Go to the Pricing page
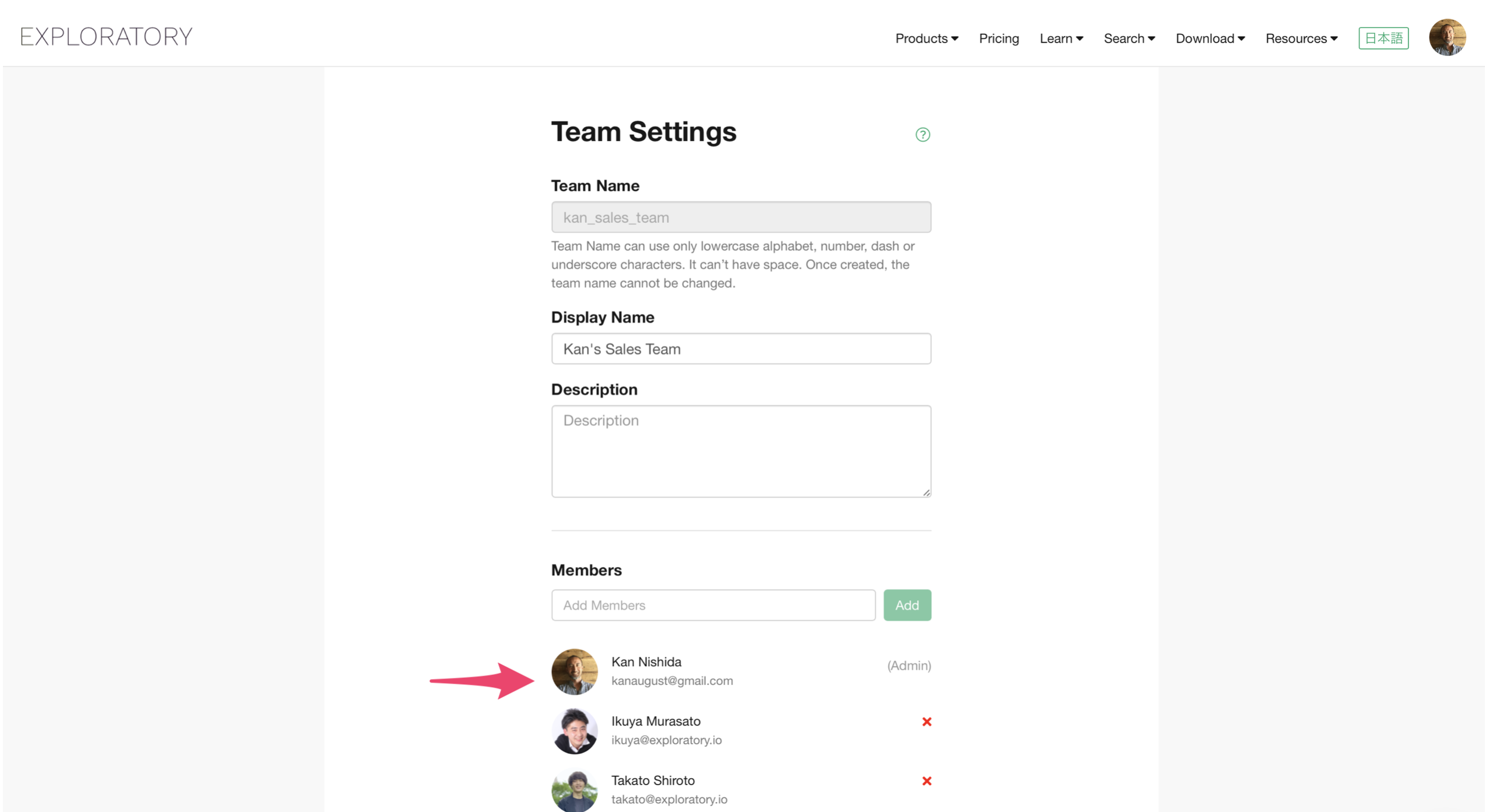 [998, 38]
